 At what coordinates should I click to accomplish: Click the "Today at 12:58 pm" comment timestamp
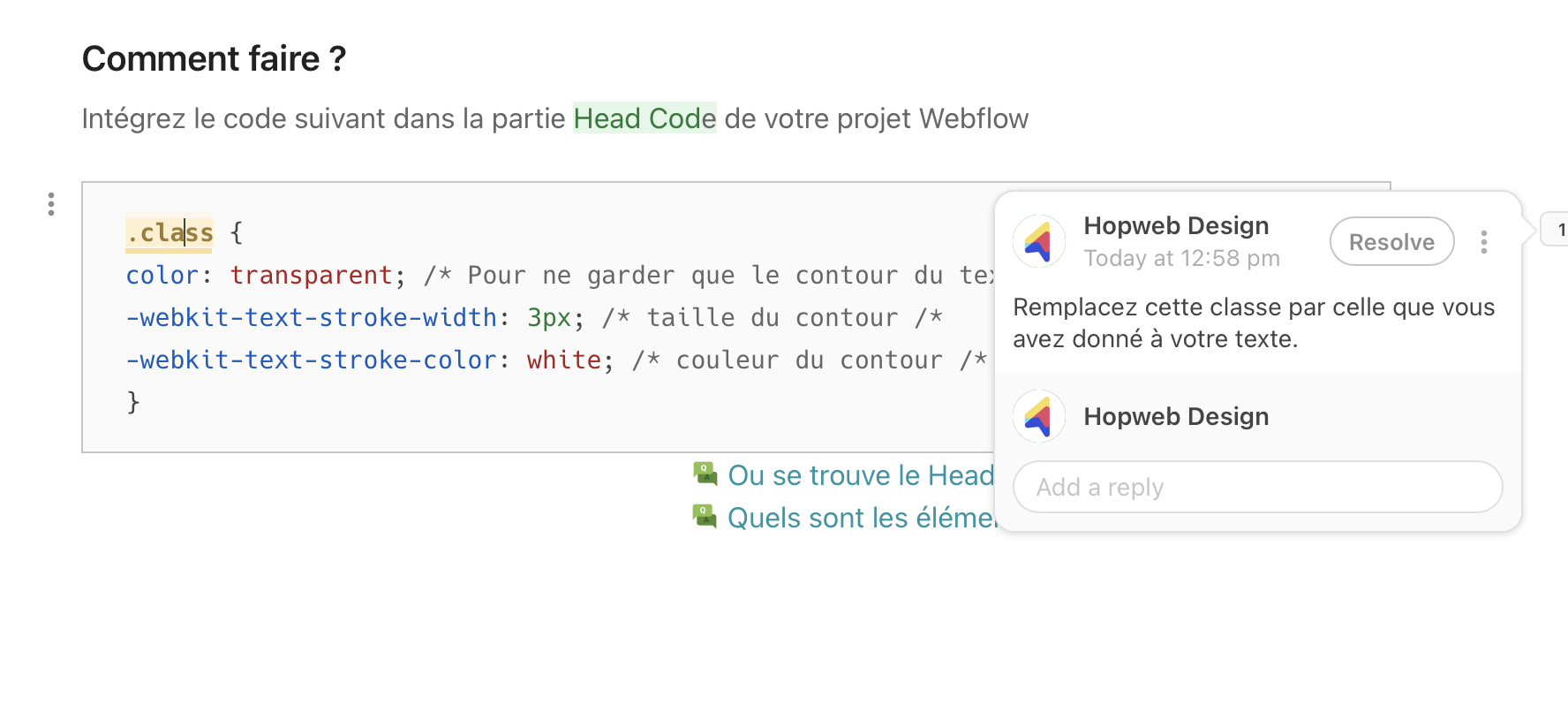[1181, 258]
